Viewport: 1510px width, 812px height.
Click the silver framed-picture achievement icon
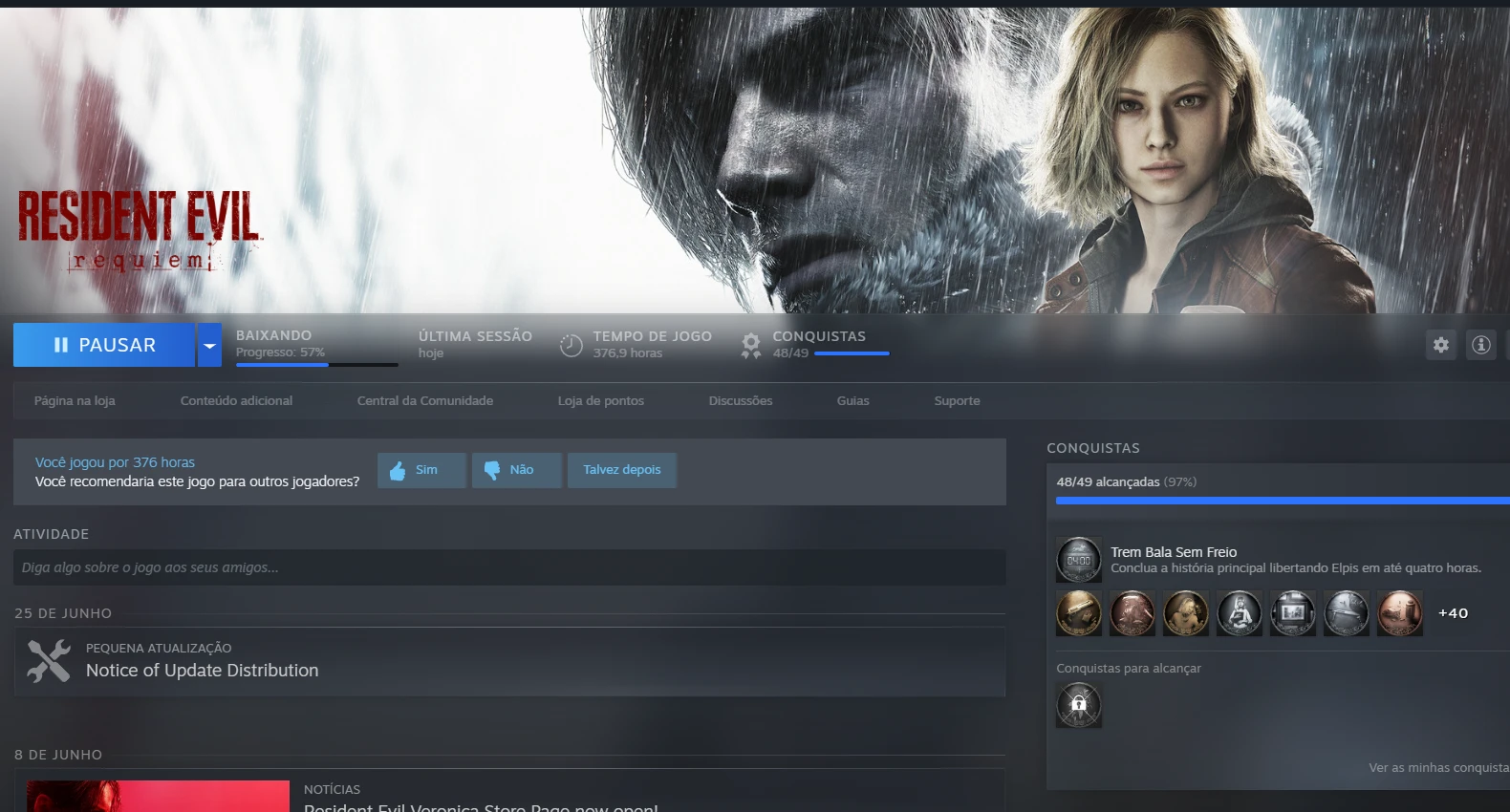(1293, 613)
